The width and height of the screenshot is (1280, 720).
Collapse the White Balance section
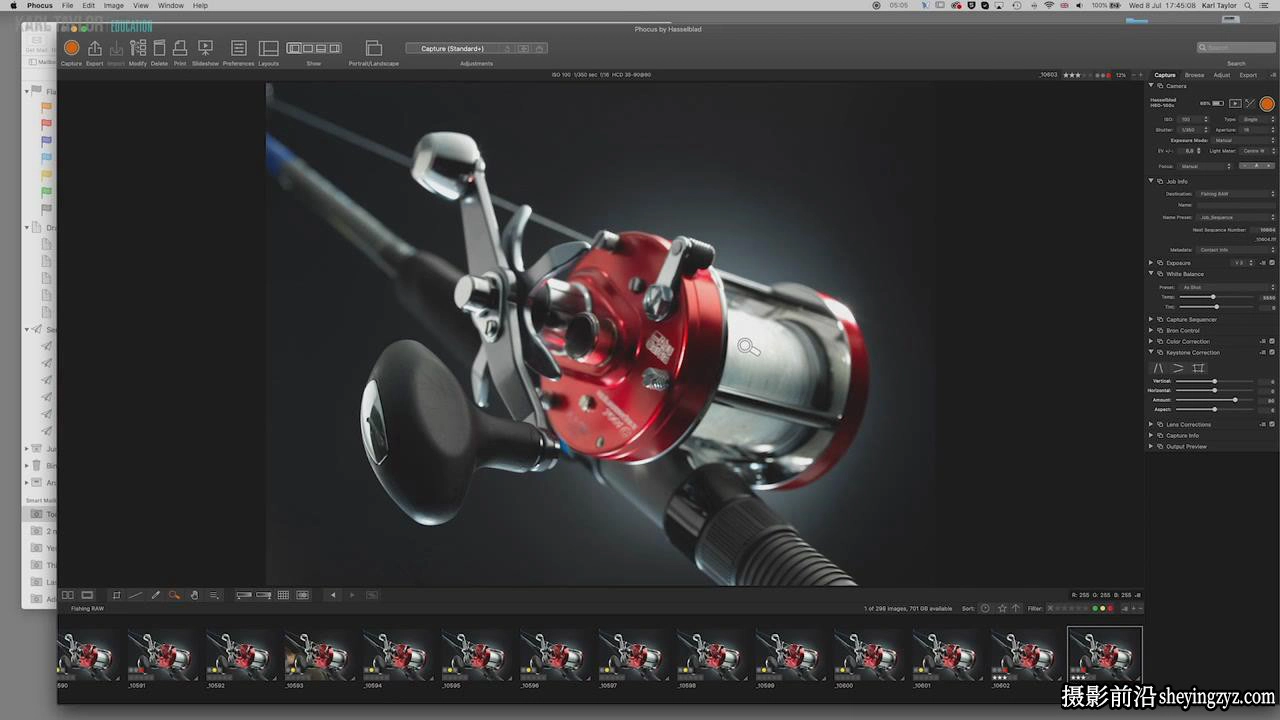1151,274
